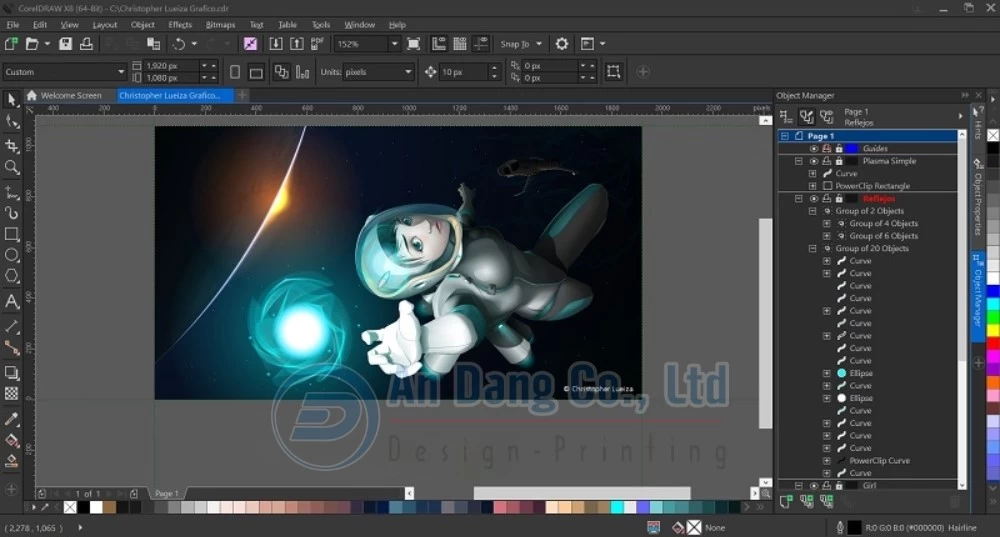
Task: Open the Hints docker tab
Action: point(978,122)
